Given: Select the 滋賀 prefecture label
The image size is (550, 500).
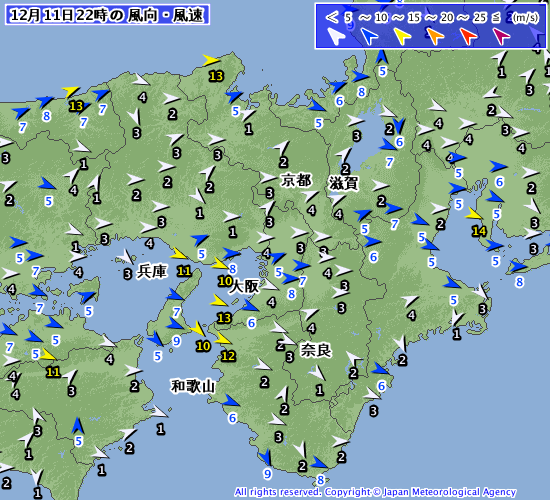Looking at the screenshot, I should (x=343, y=183).
